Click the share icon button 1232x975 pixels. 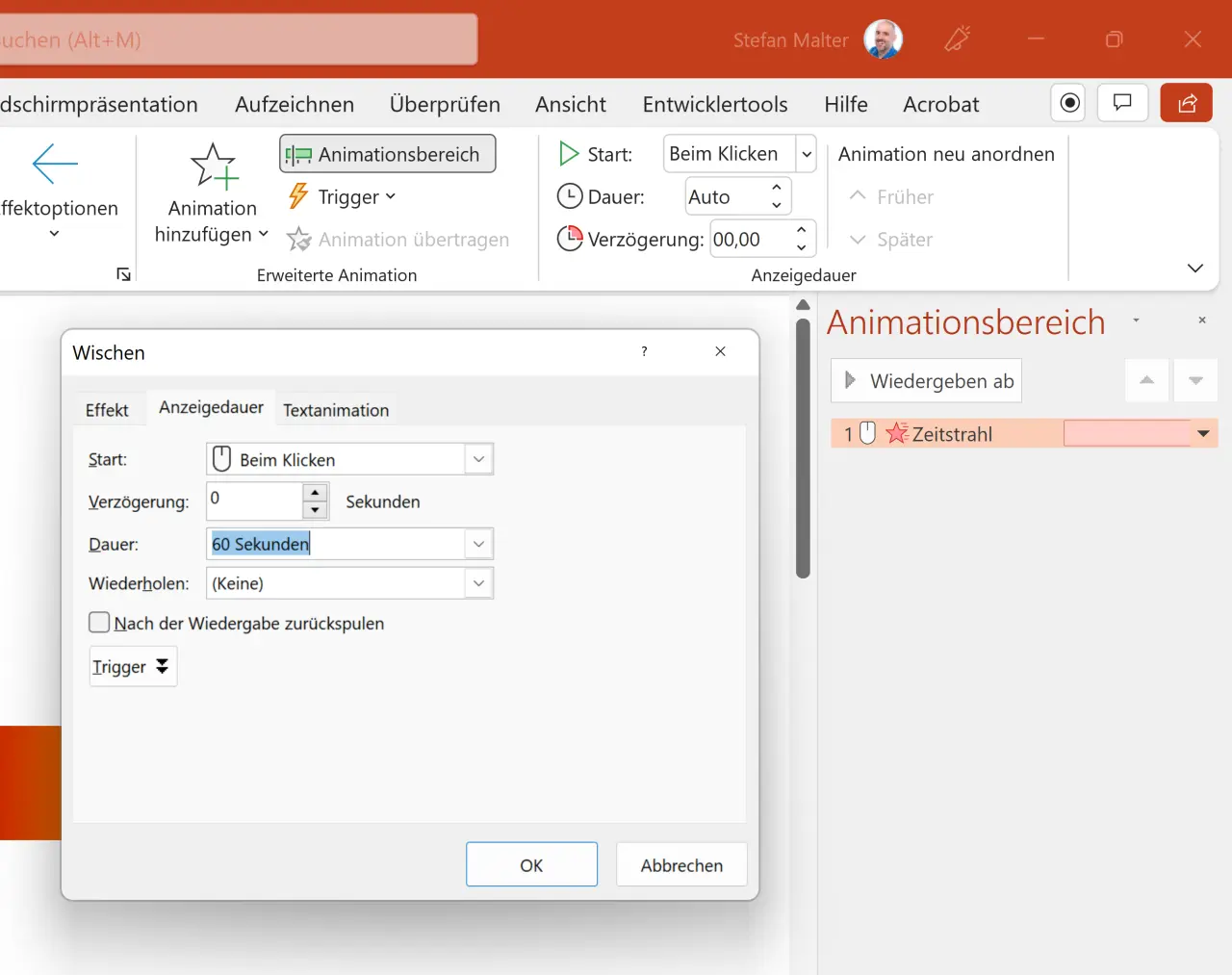coord(1186,103)
